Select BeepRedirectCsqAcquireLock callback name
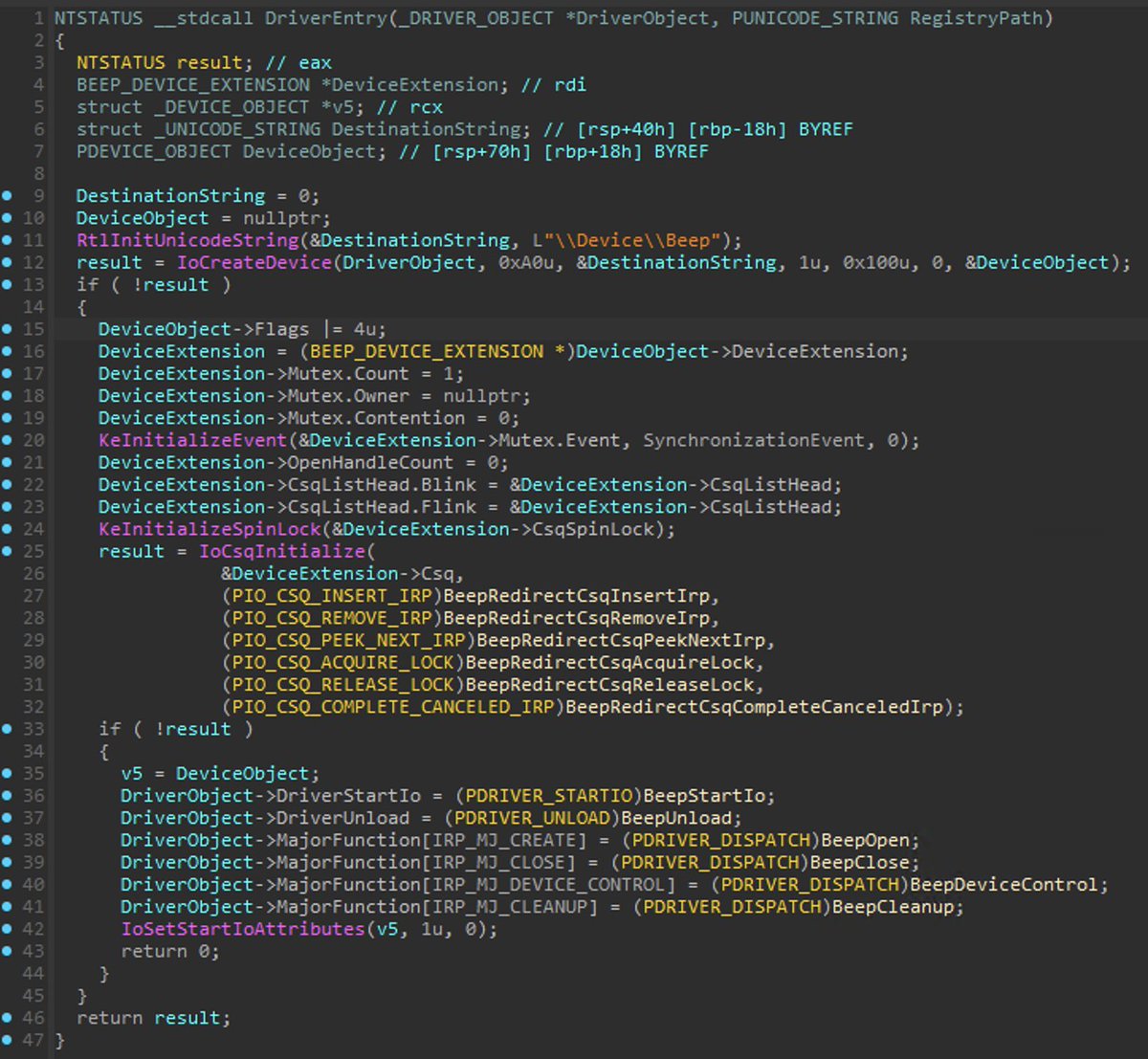The height and width of the screenshot is (1059, 1148). [609, 662]
